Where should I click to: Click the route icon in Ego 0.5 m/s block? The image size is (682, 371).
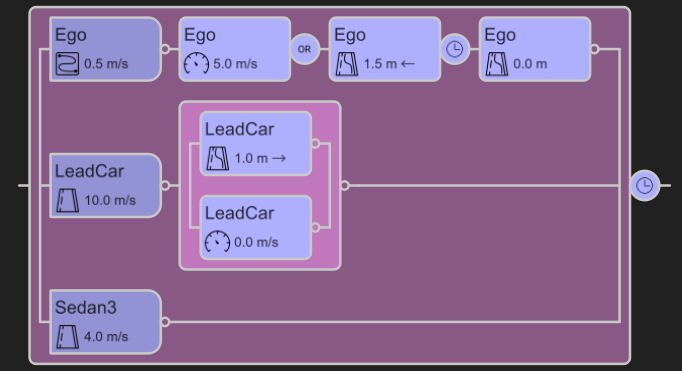point(67,64)
